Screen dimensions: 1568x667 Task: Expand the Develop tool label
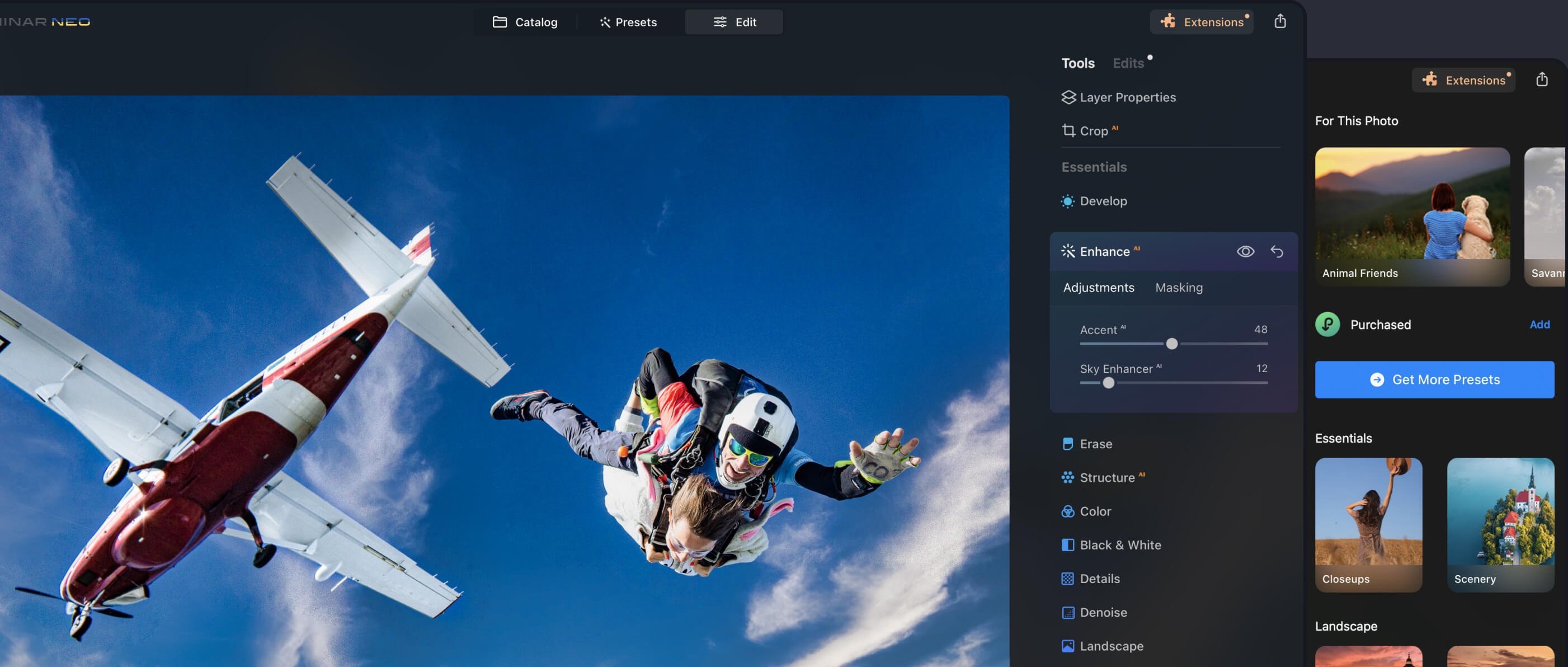pyautogui.click(x=1103, y=201)
